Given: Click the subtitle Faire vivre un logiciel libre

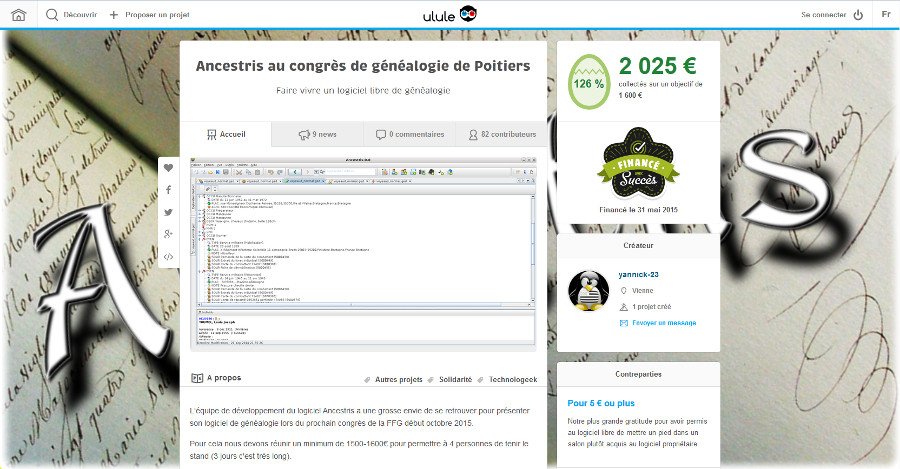Looking at the screenshot, I should coord(363,91).
